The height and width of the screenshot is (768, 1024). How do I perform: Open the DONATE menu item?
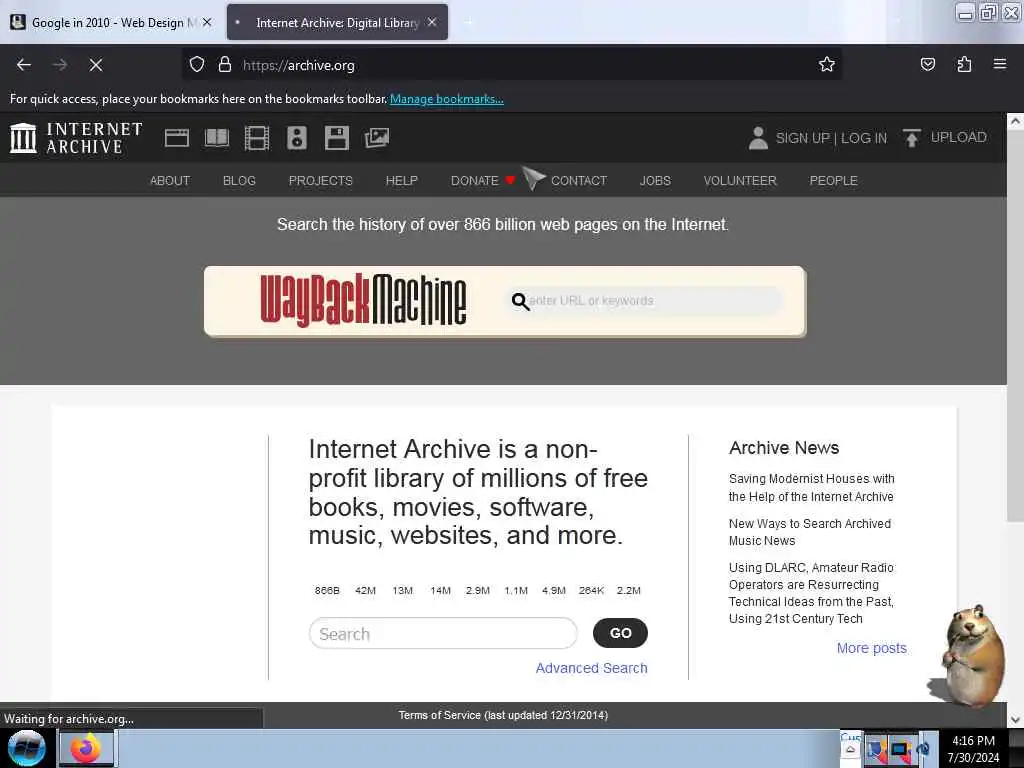482,180
